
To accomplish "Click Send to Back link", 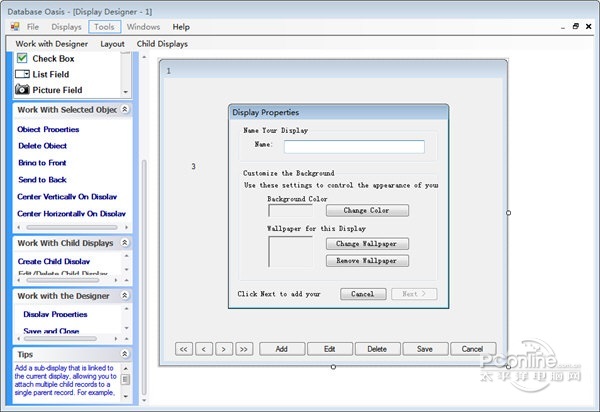I will pyautogui.click(x=42, y=179).
